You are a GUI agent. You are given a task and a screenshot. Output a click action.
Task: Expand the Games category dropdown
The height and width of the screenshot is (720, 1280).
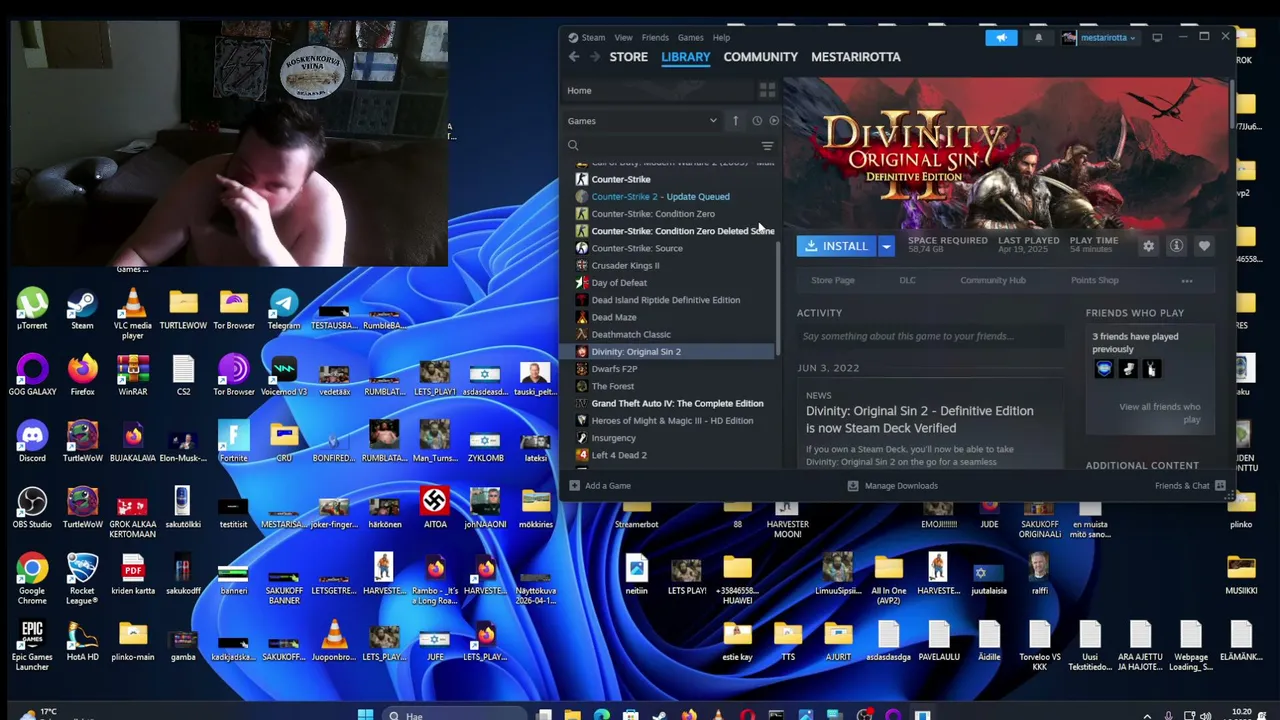(x=643, y=121)
